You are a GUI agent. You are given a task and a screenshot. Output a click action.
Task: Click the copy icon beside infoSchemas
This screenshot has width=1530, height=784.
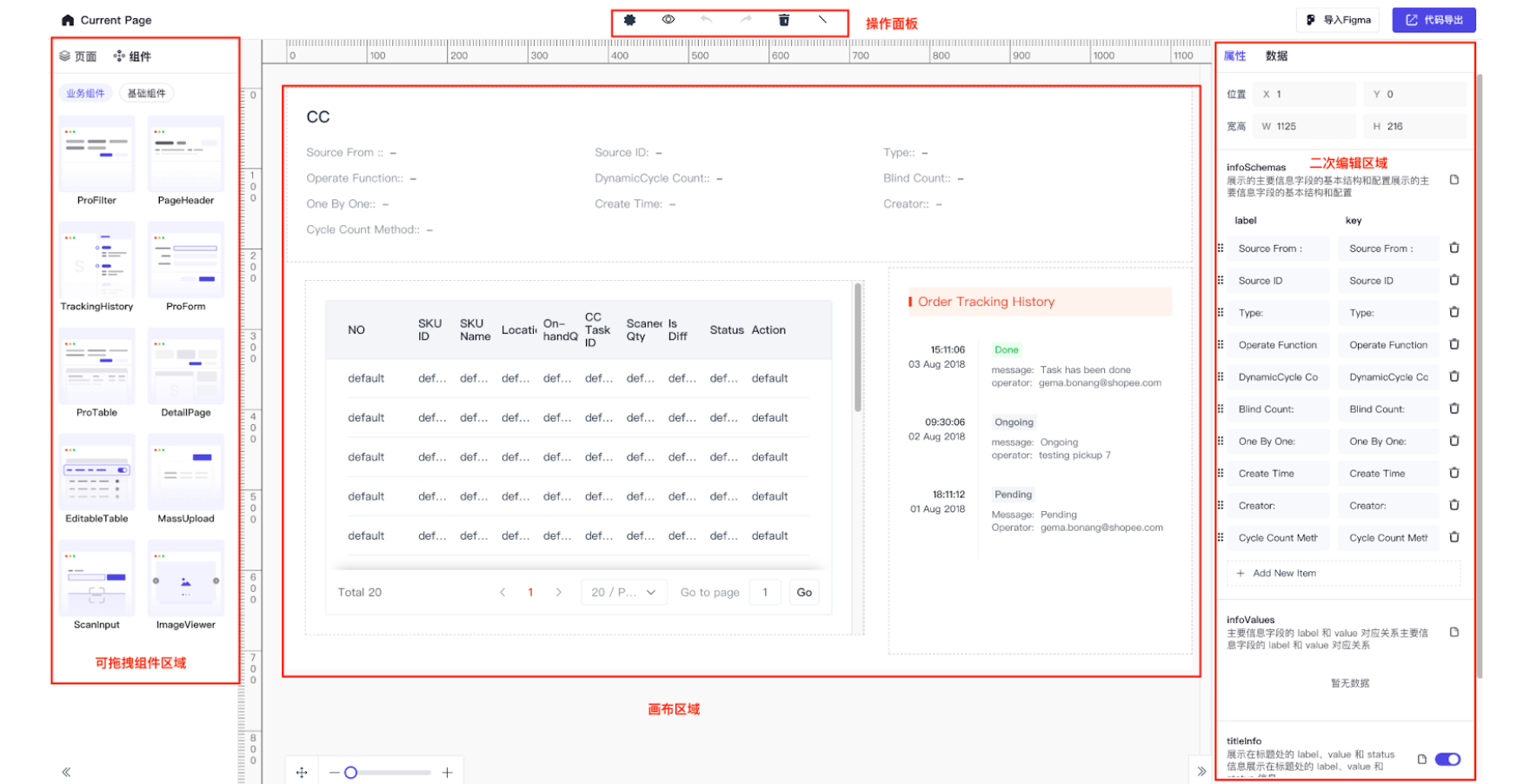click(x=1454, y=180)
